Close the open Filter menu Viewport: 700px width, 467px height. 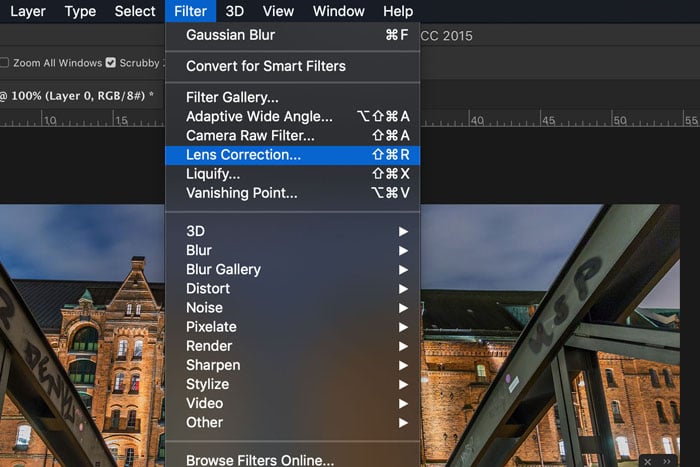190,11
